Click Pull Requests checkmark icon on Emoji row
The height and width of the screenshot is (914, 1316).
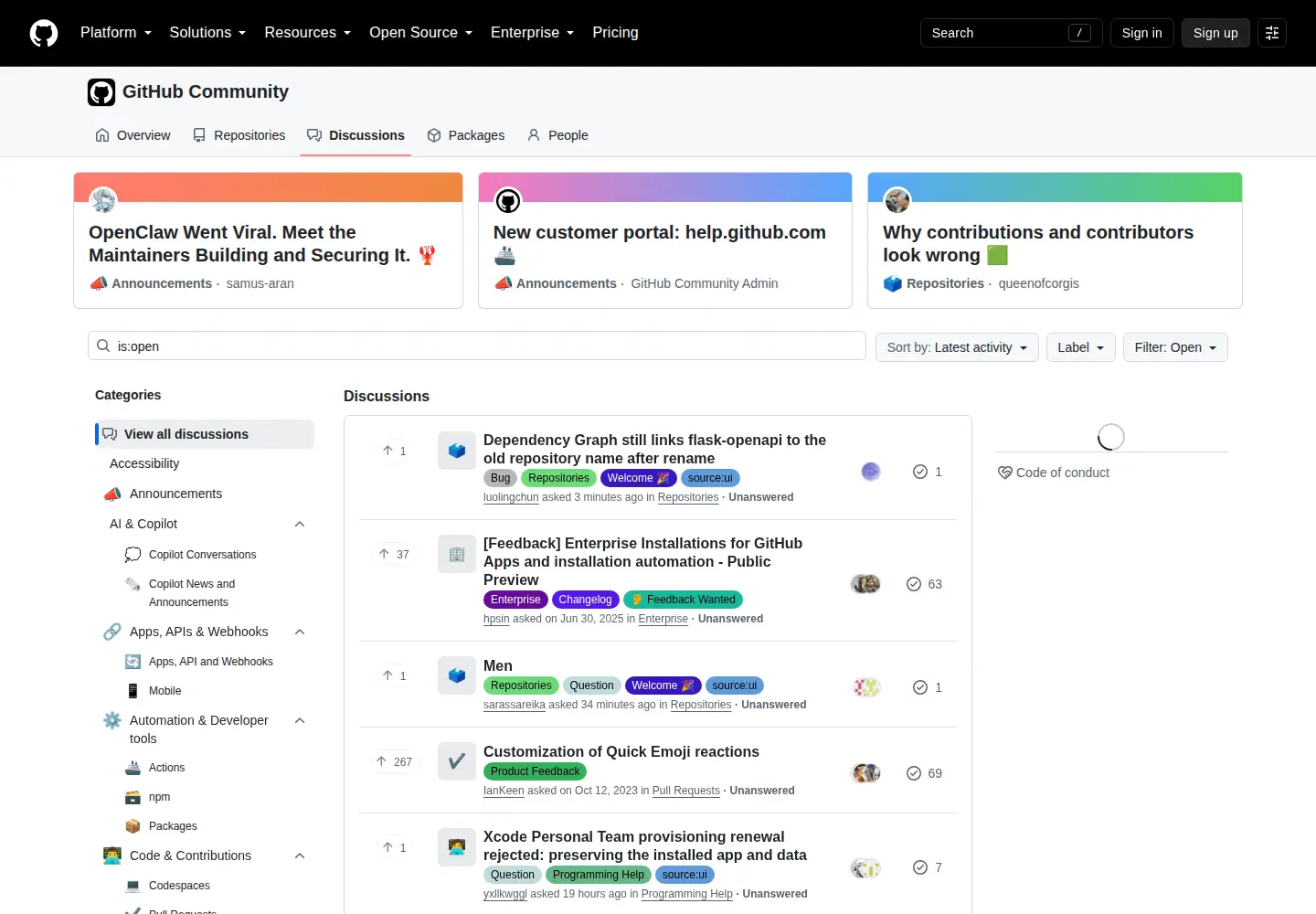(x=457, y=761)
